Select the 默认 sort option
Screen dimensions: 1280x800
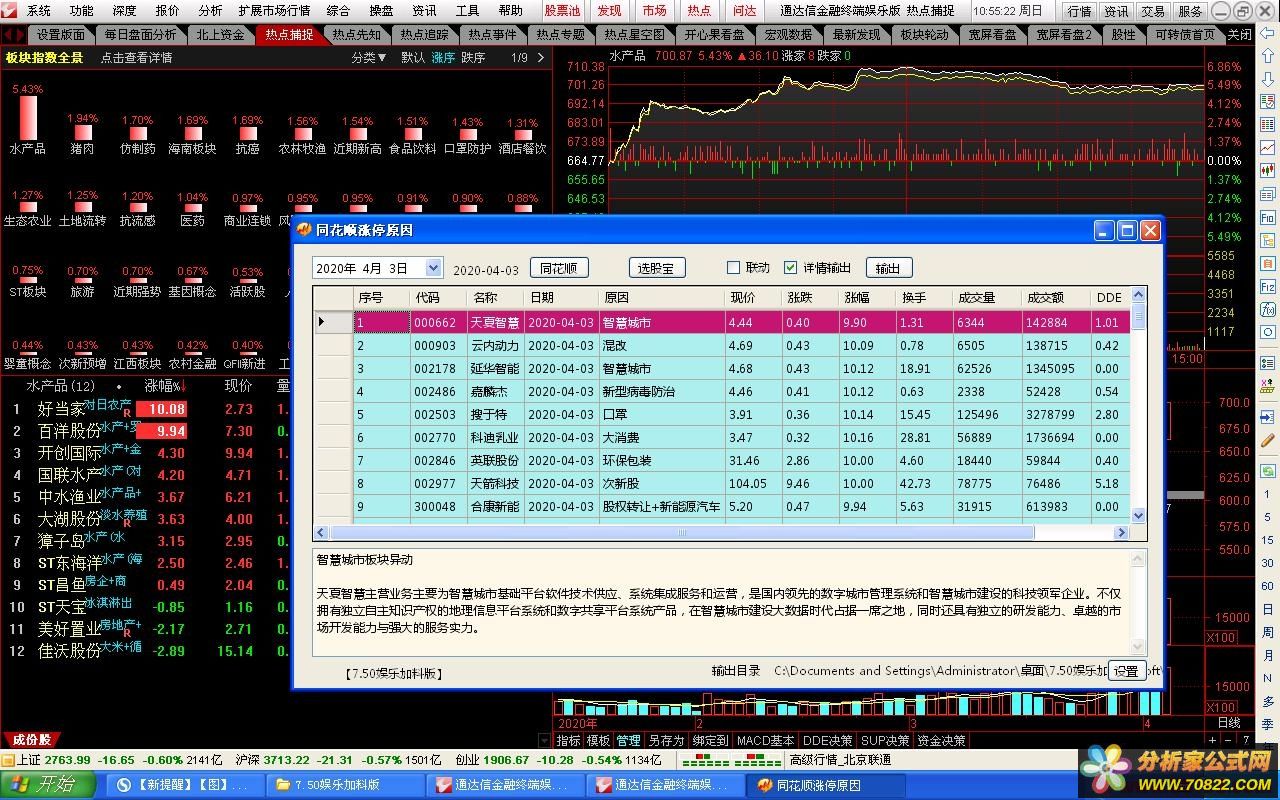413,58
